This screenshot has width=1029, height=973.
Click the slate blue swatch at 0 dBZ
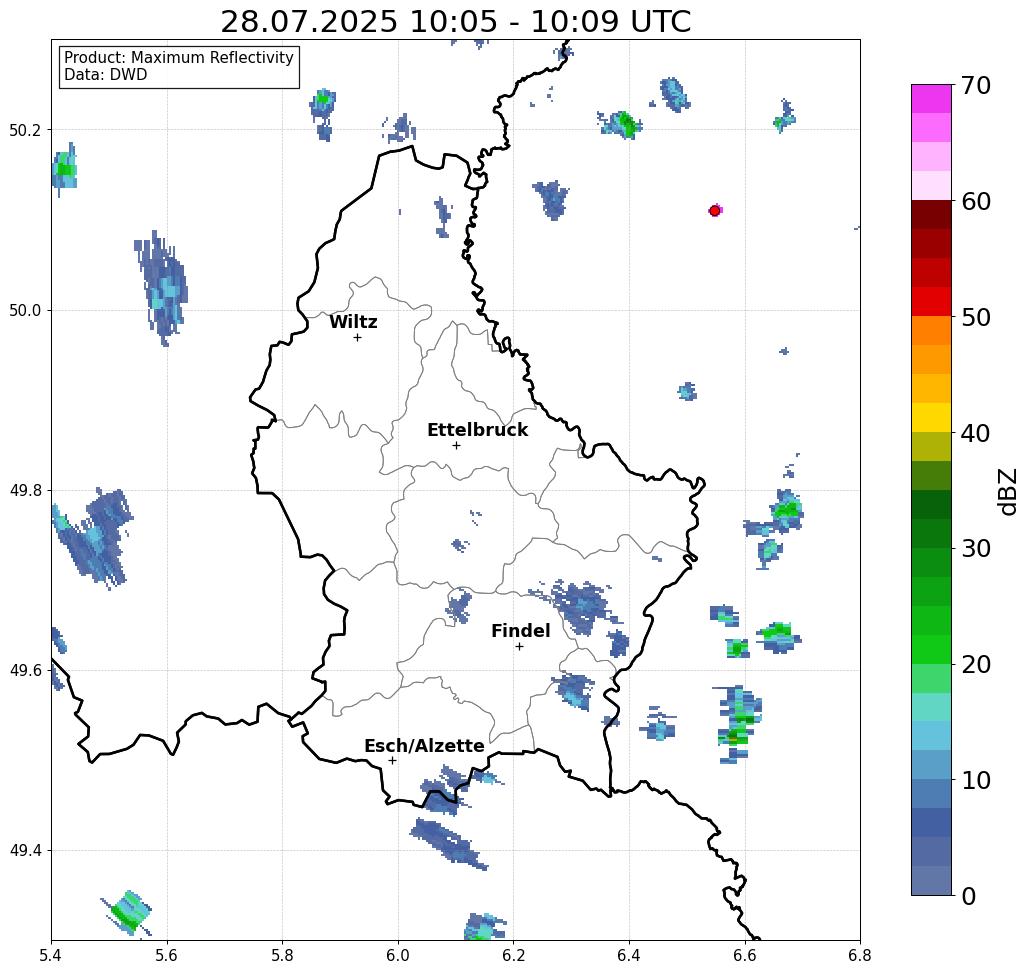tap(931, 880)
